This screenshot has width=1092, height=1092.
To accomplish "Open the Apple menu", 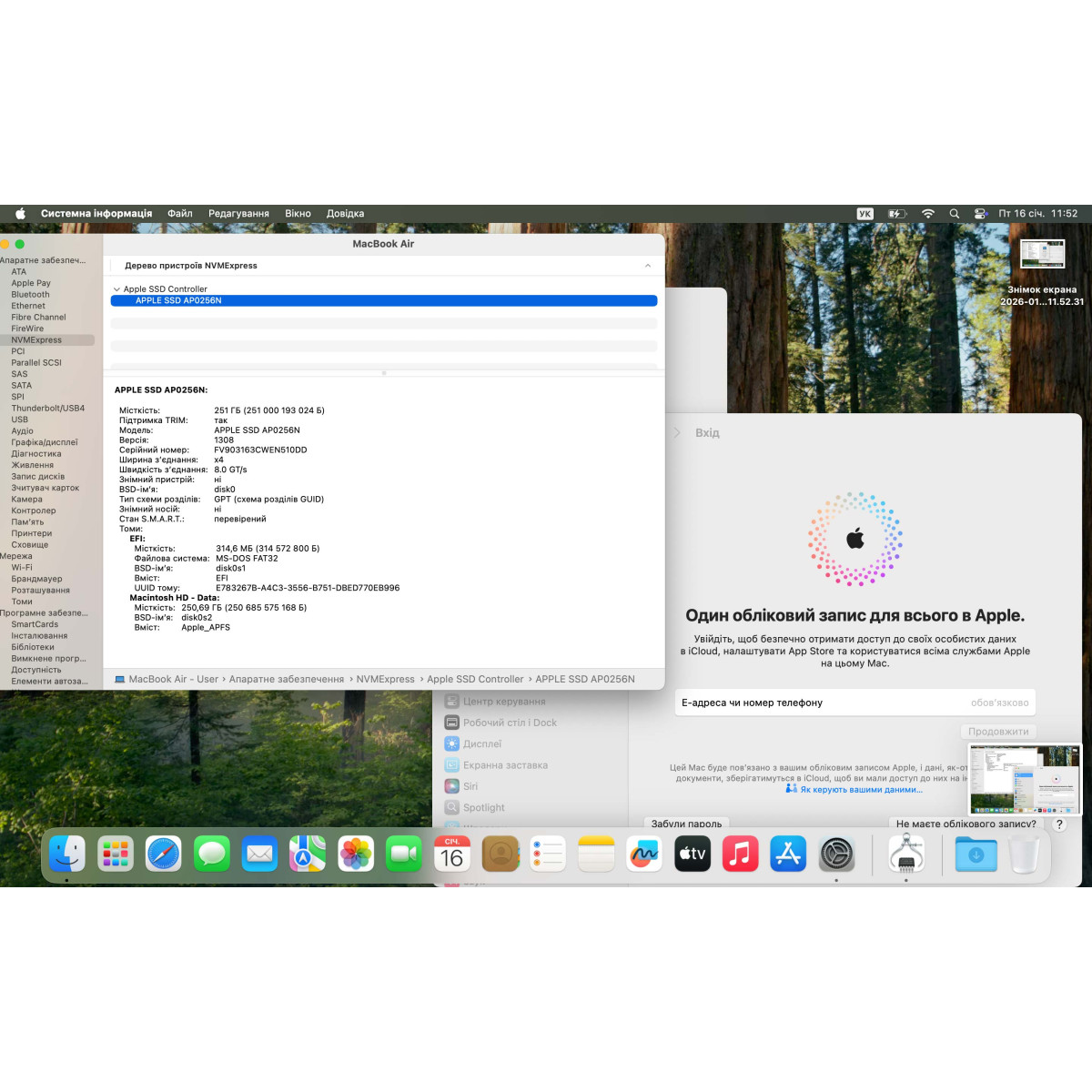I will [x=20, y=214].
